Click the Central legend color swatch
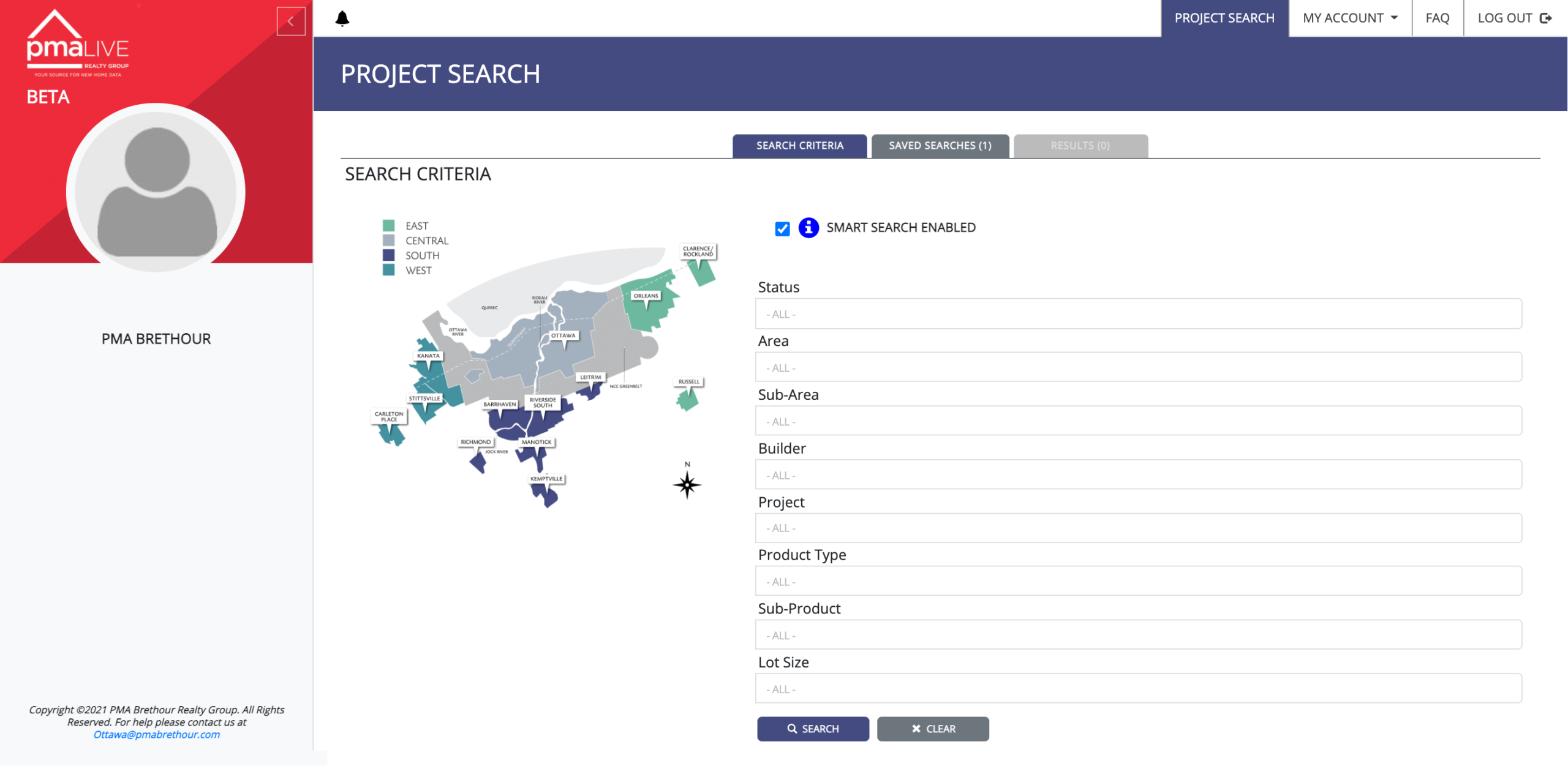1568x766 pixels. 388,240
